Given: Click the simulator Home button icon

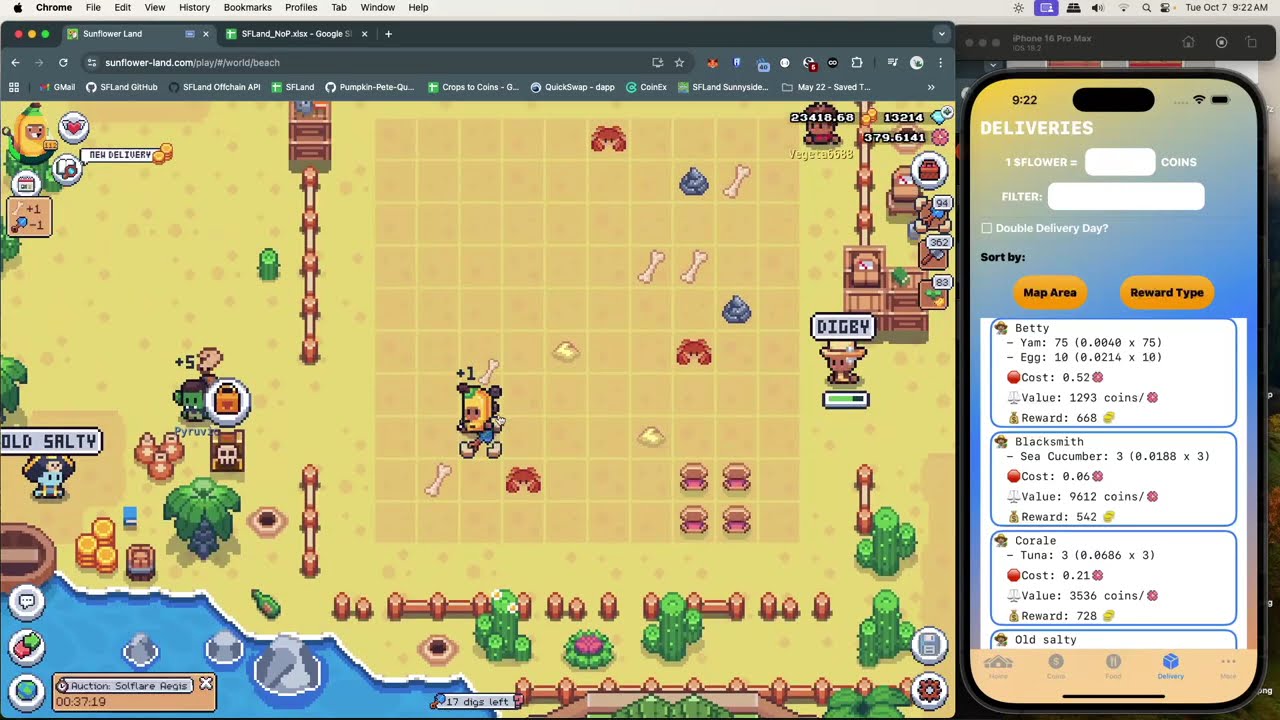Looking at the screenshot, I should tap(1188, 42).
